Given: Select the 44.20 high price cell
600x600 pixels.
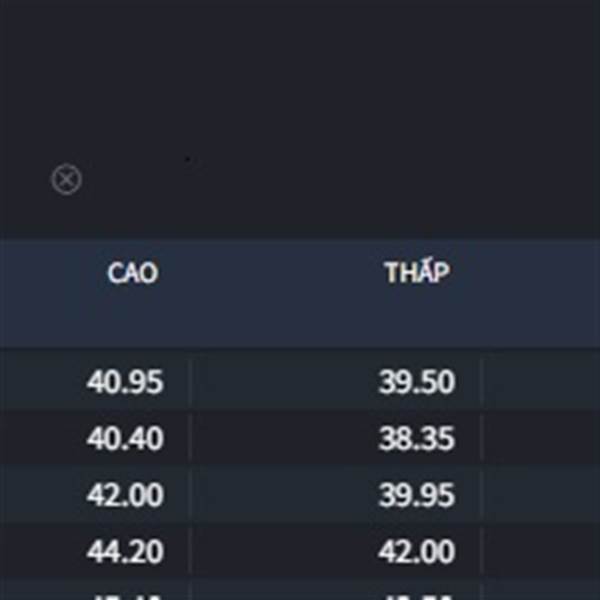Looking at the screenshot, I should point(125,552).
